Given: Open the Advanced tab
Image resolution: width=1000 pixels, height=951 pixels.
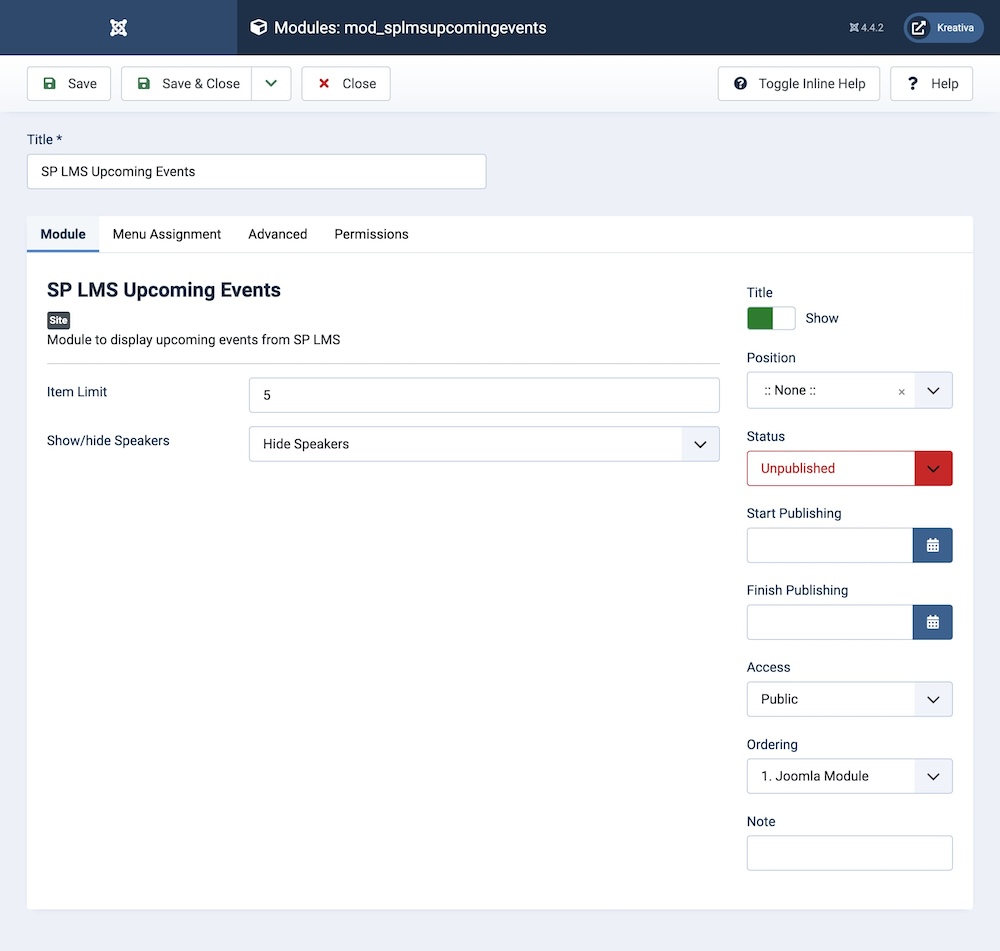Looking at the screenshot, I should [277, 234].
